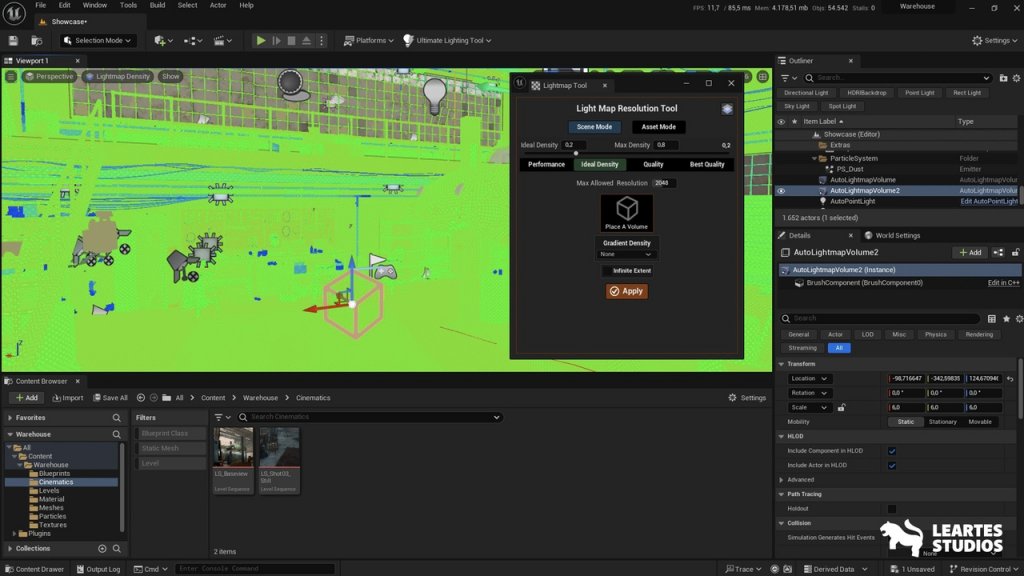The image size is (1024, 576).
Task: Click the Apply button in Lightmap Tool
Action: tap(626, 291)
